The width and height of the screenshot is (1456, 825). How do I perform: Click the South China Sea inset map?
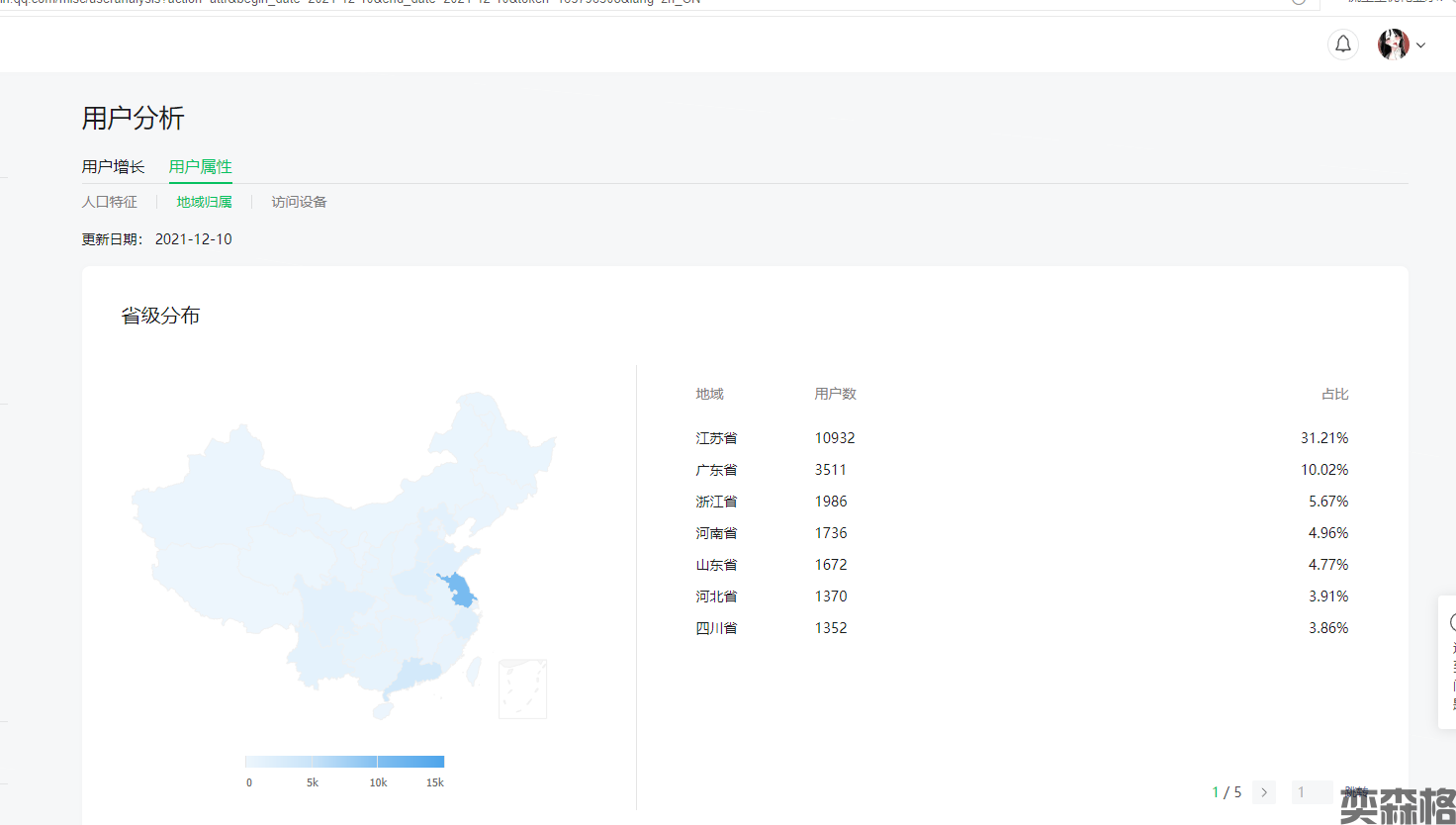click(x=522, y=688)
